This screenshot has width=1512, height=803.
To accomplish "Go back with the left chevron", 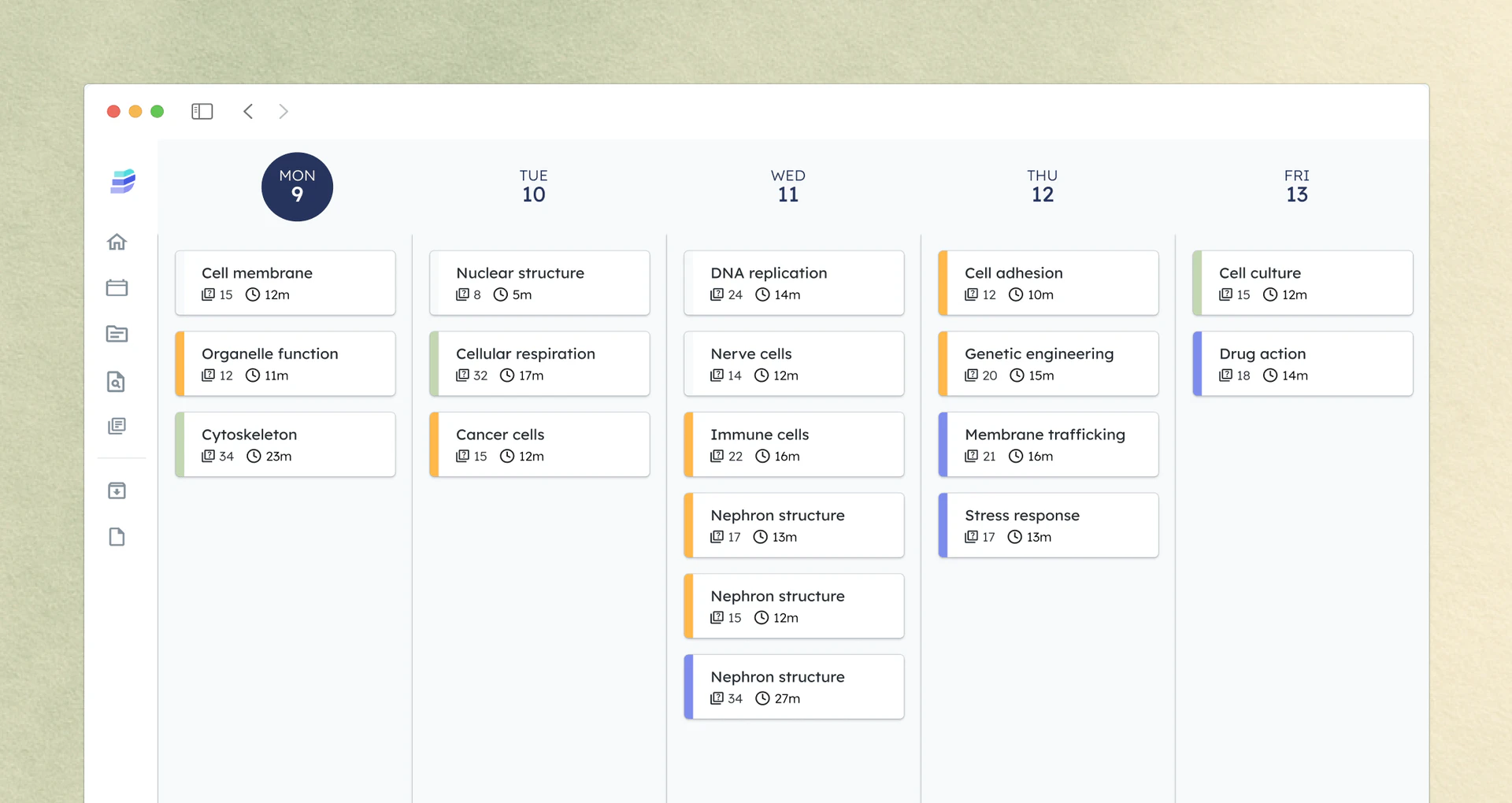I will [x=248, y=112].
